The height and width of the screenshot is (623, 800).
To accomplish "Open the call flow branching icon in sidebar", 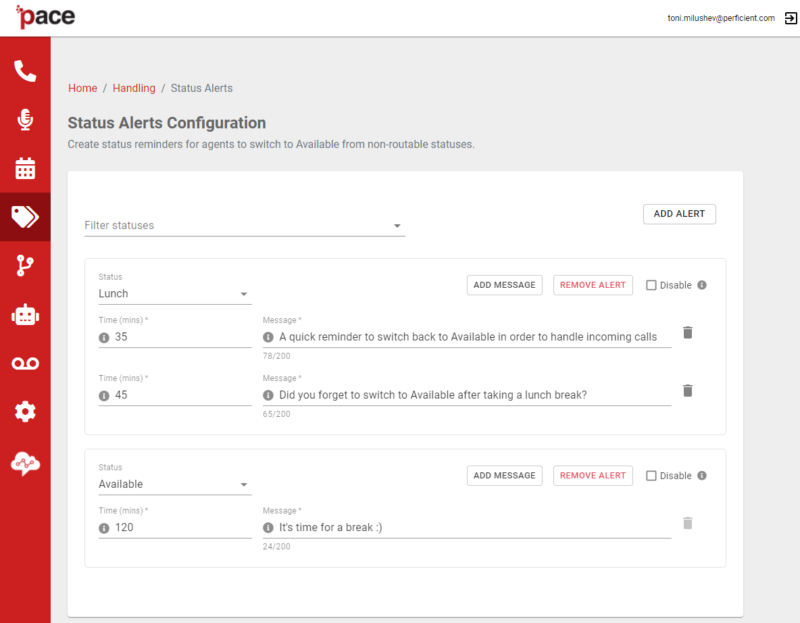I will [x=25, y=265].
